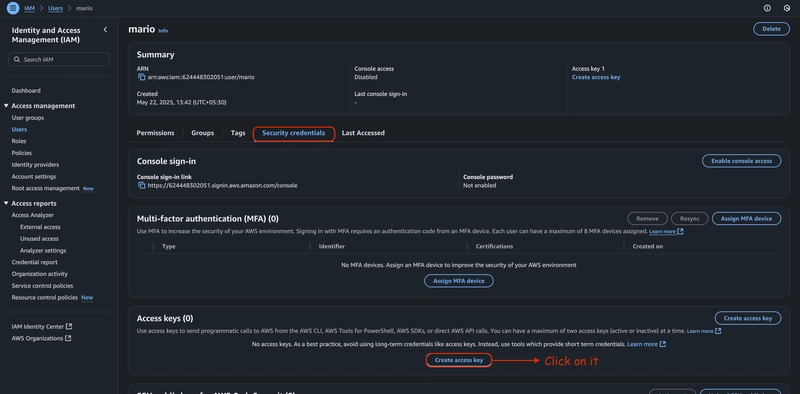Open Root access management in sidebar
800x394 pixels.
coord(45,188)
